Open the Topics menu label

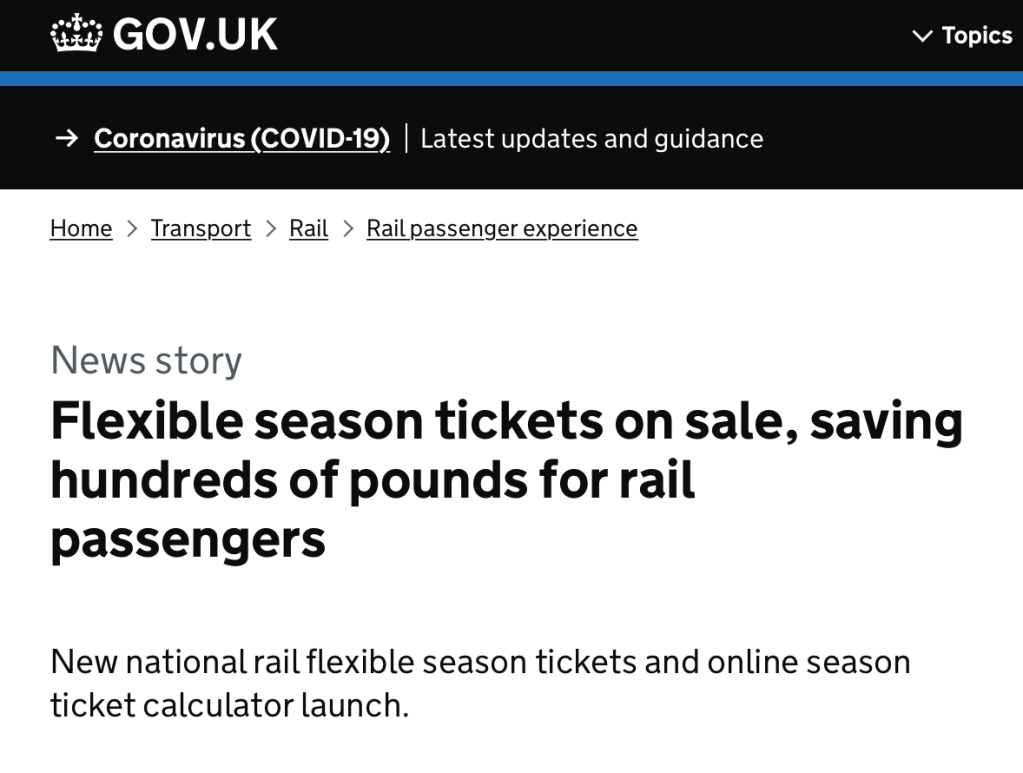(977, 36)
